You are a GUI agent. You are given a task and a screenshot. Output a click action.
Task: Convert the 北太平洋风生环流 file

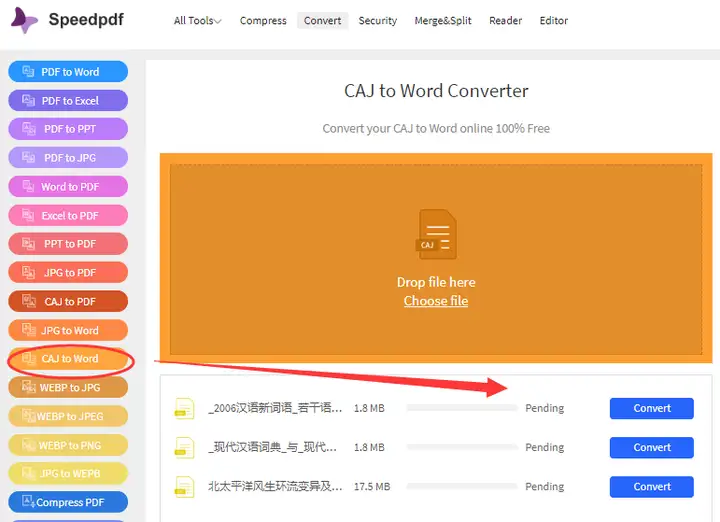coord(652,487)
